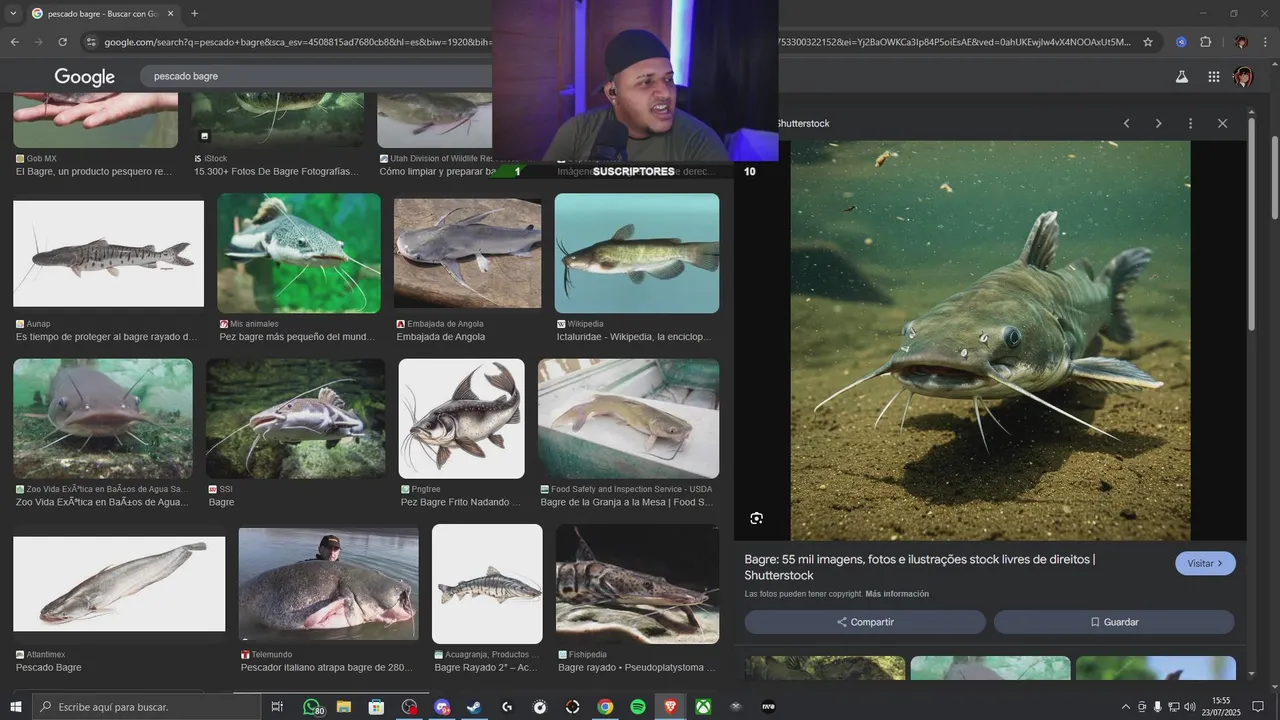Open the USDA Food Safety catfish thumbnail
This screenshot has height=720, width=1280.
coord(628,419)
